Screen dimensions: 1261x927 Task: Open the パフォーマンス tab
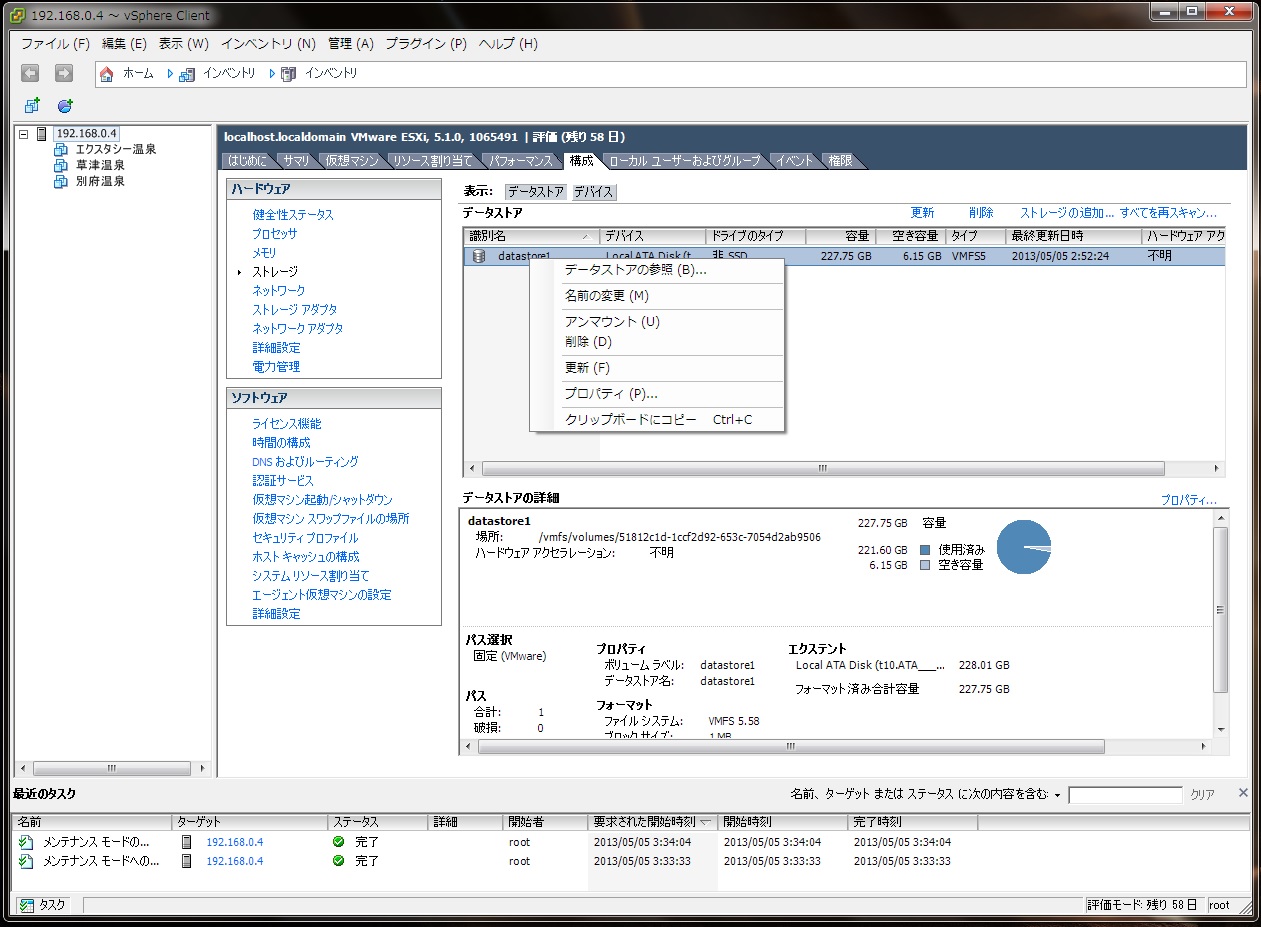click(x=519, y=161)
